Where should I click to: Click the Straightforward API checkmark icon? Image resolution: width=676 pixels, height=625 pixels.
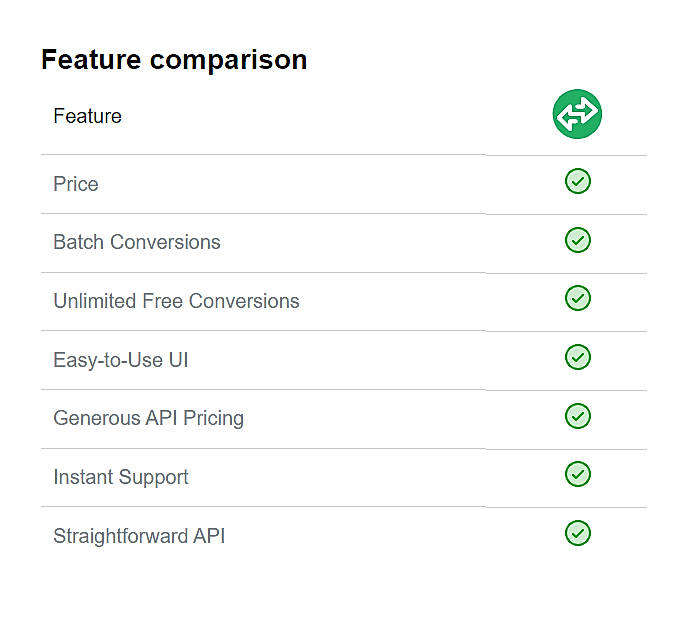(578, 533)
